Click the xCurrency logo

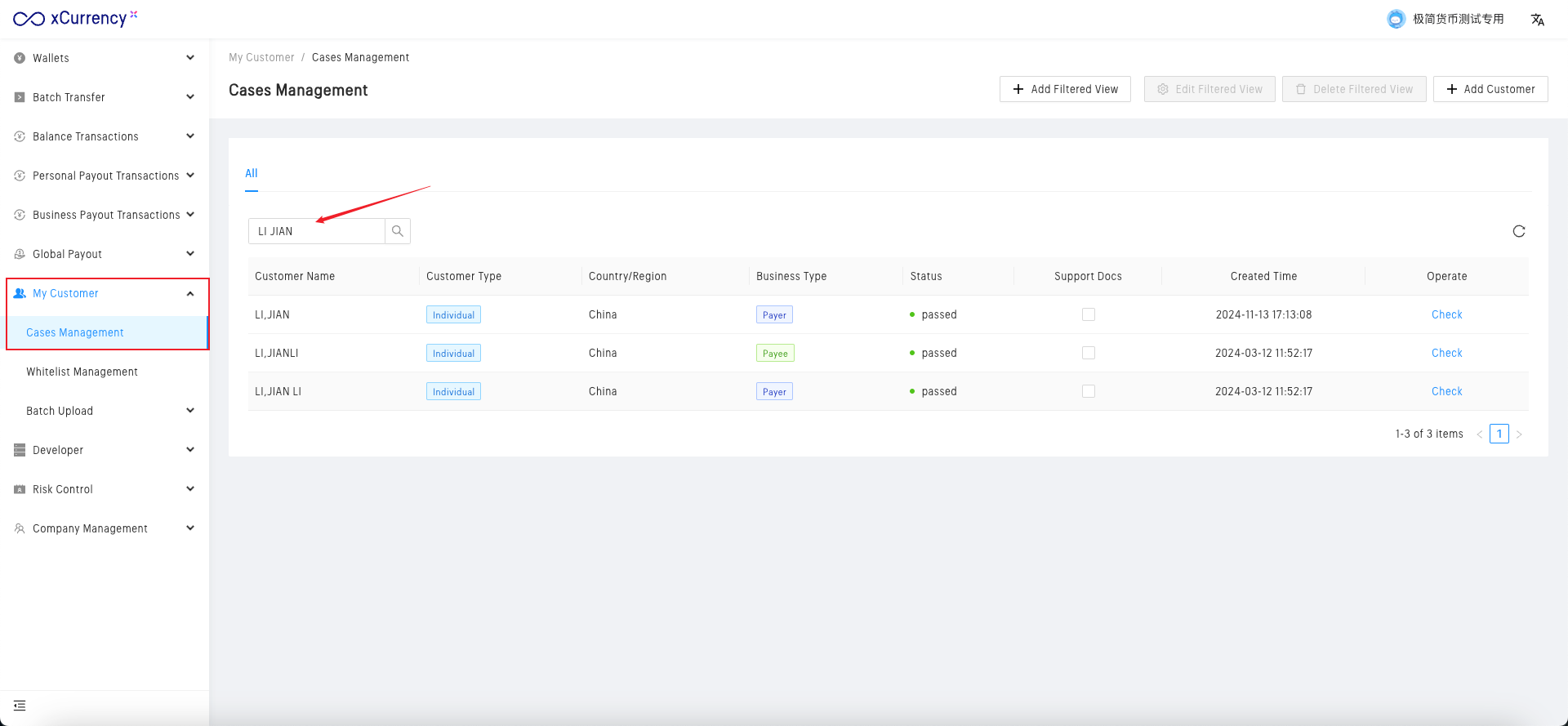pos(74,19)
